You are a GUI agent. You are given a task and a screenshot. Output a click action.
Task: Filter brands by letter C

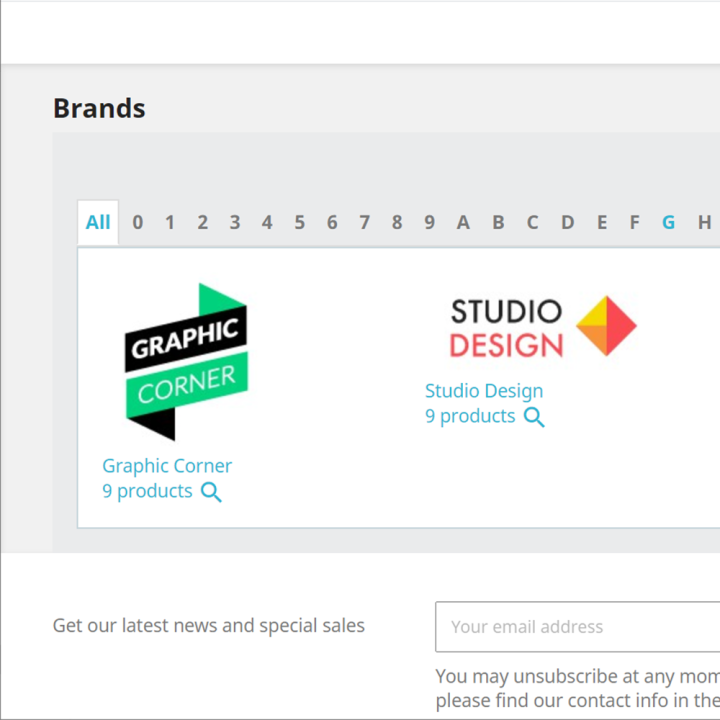(x=532, y=222)
